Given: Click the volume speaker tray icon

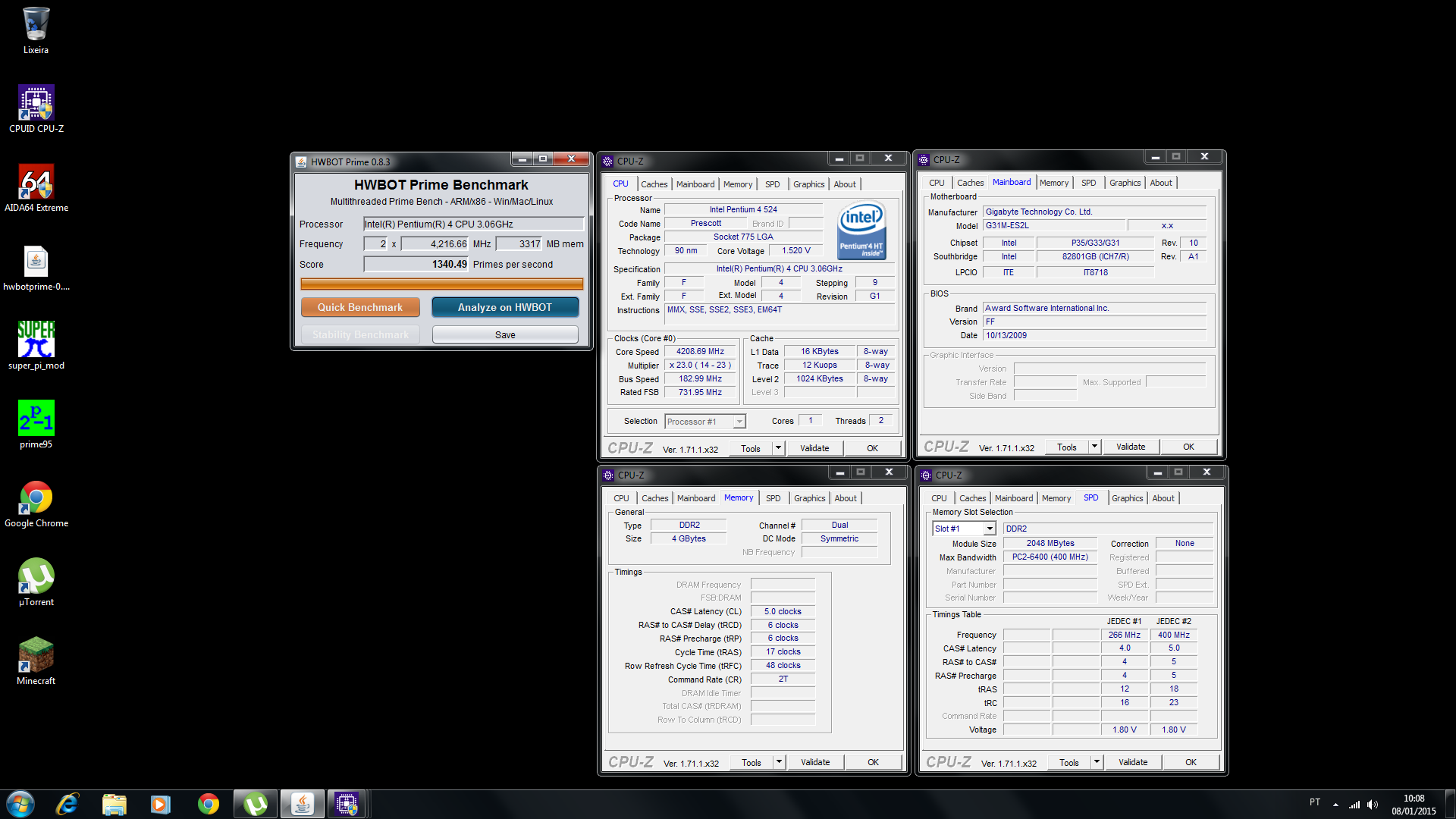Looking at the screenshot, I should (x=1372, y=805).
